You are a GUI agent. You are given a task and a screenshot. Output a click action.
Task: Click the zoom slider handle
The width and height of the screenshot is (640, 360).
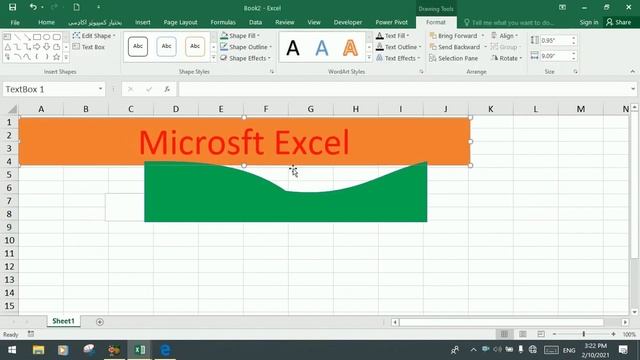(584, 334)
